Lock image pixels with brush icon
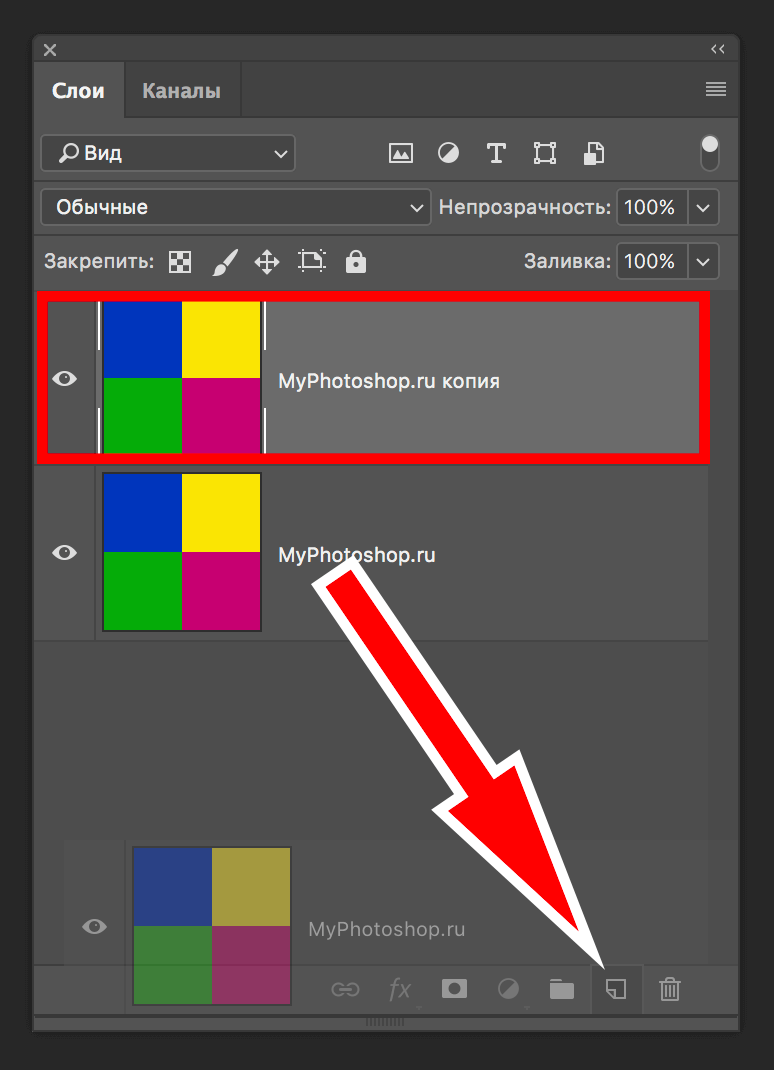Viewport: 774px width, 1070px height. 225,262
